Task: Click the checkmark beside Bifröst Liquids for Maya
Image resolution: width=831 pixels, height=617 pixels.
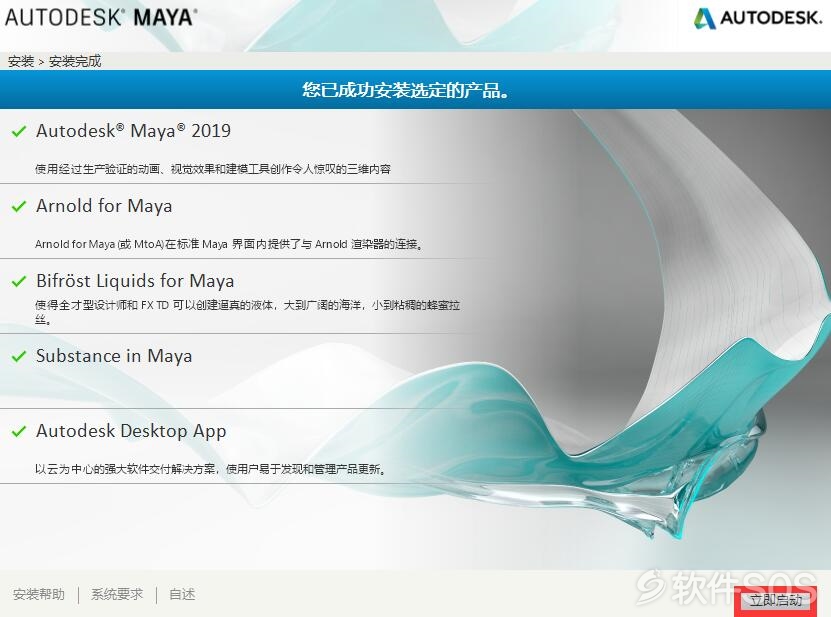Action: pos(19,281)
